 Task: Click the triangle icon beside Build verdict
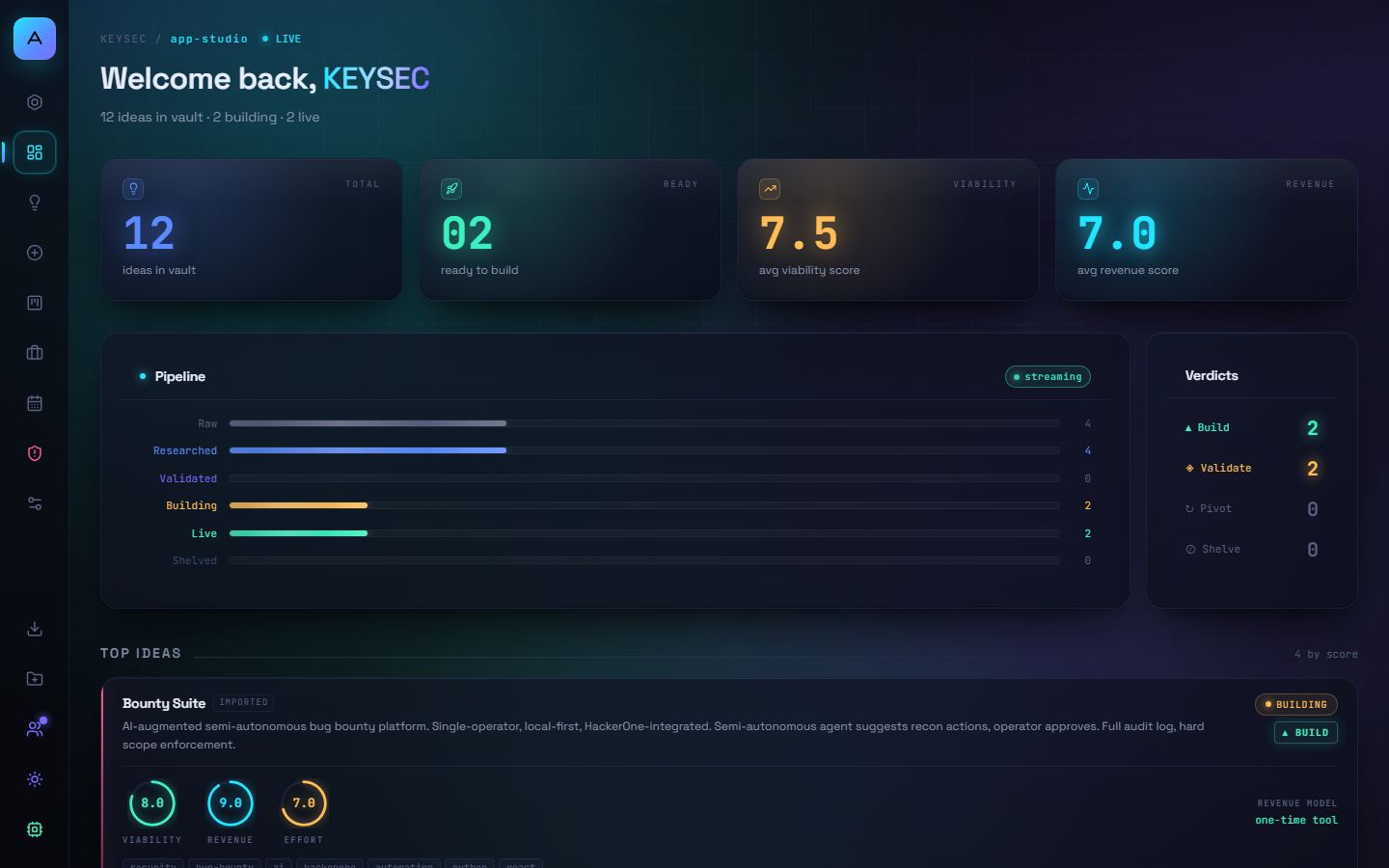click(1188, 428)
